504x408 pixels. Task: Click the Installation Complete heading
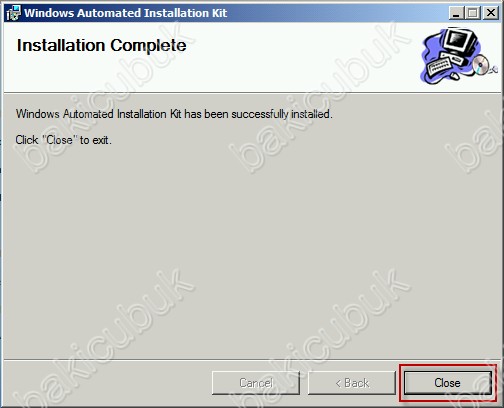101,45
